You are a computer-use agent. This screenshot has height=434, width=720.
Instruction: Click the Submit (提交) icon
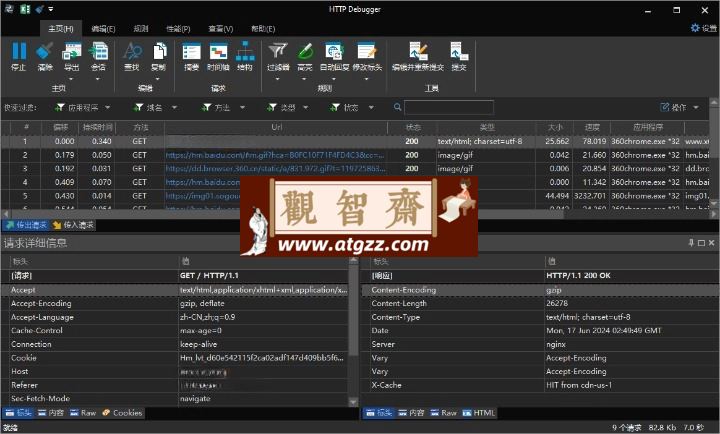459,51
